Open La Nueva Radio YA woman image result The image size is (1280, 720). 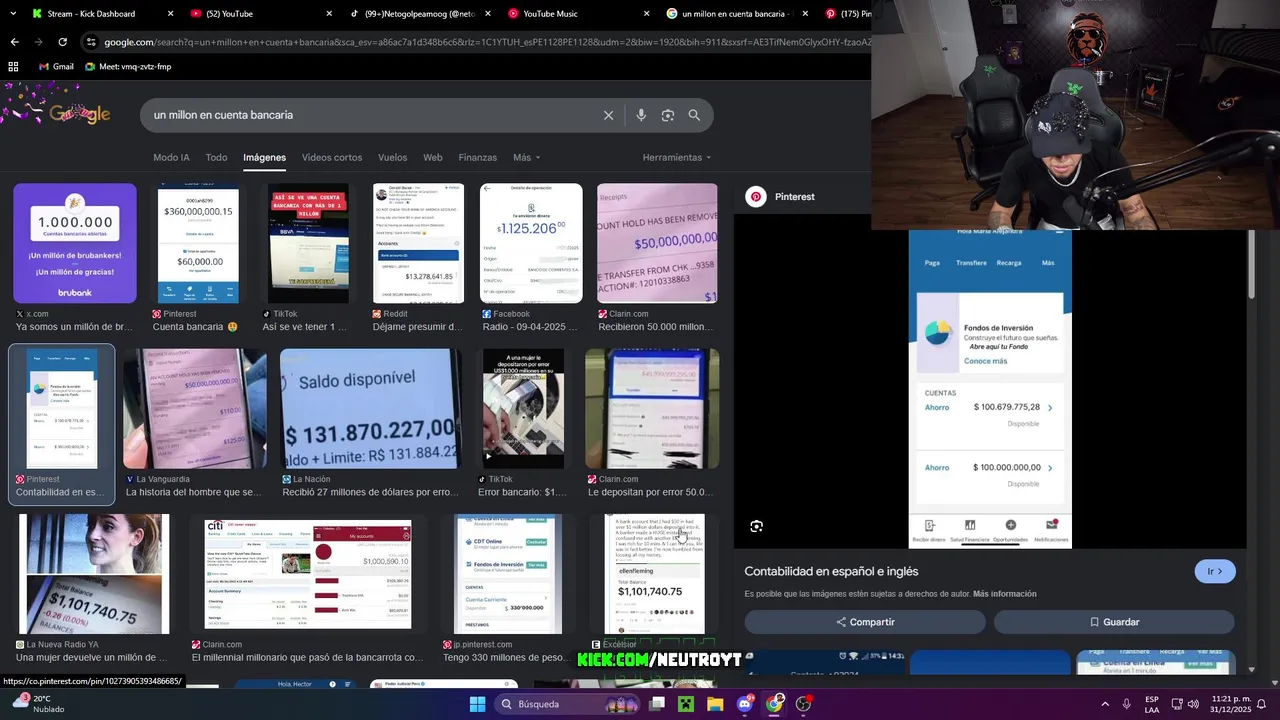click(x=93, y=574)
